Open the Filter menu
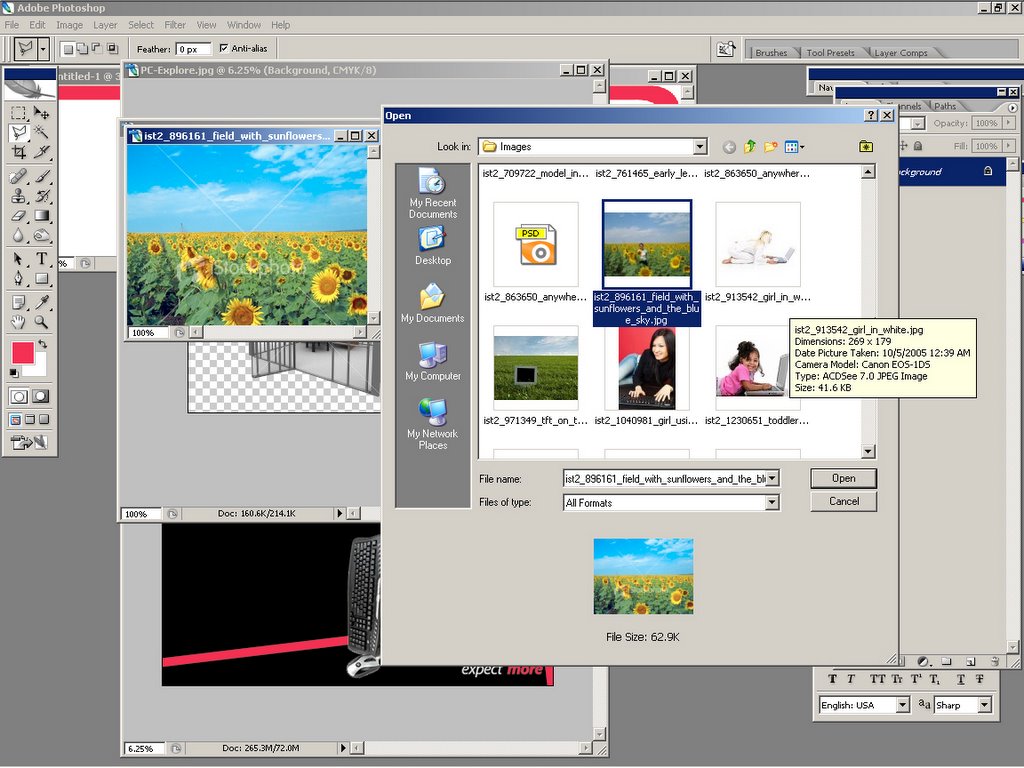Image resolution: width=1024 pixels, height=768 pixels. 175,25
